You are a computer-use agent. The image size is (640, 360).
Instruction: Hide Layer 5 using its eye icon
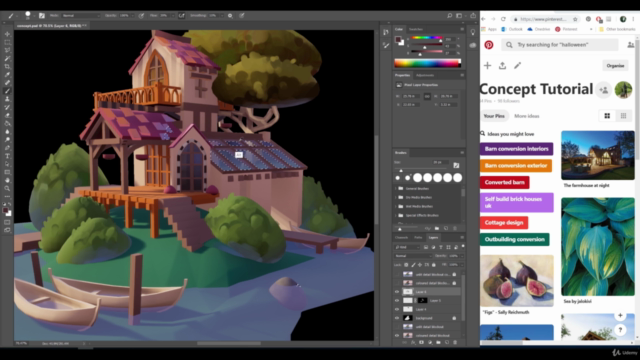[397, 300]
